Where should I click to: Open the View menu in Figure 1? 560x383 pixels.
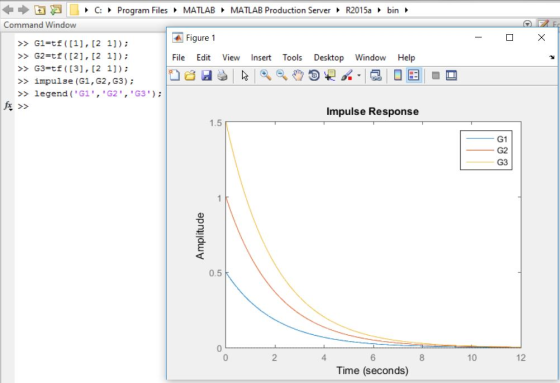pyautogui.click(x=231, y=58)
